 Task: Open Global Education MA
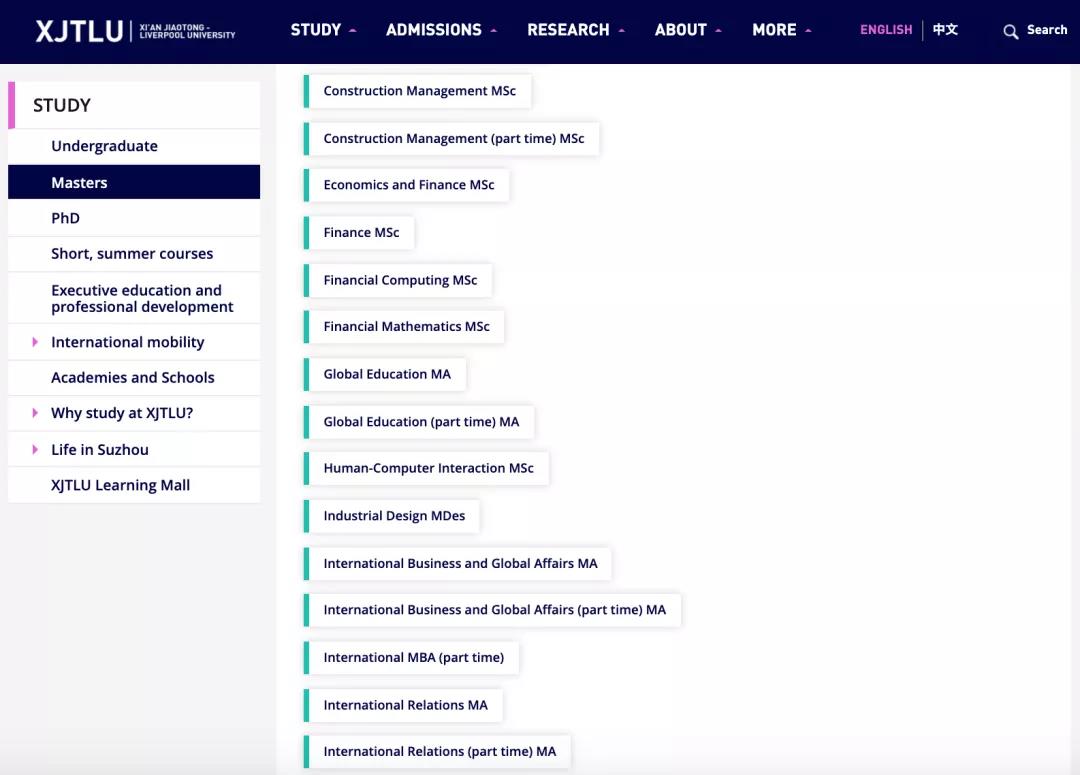[385, 374]
